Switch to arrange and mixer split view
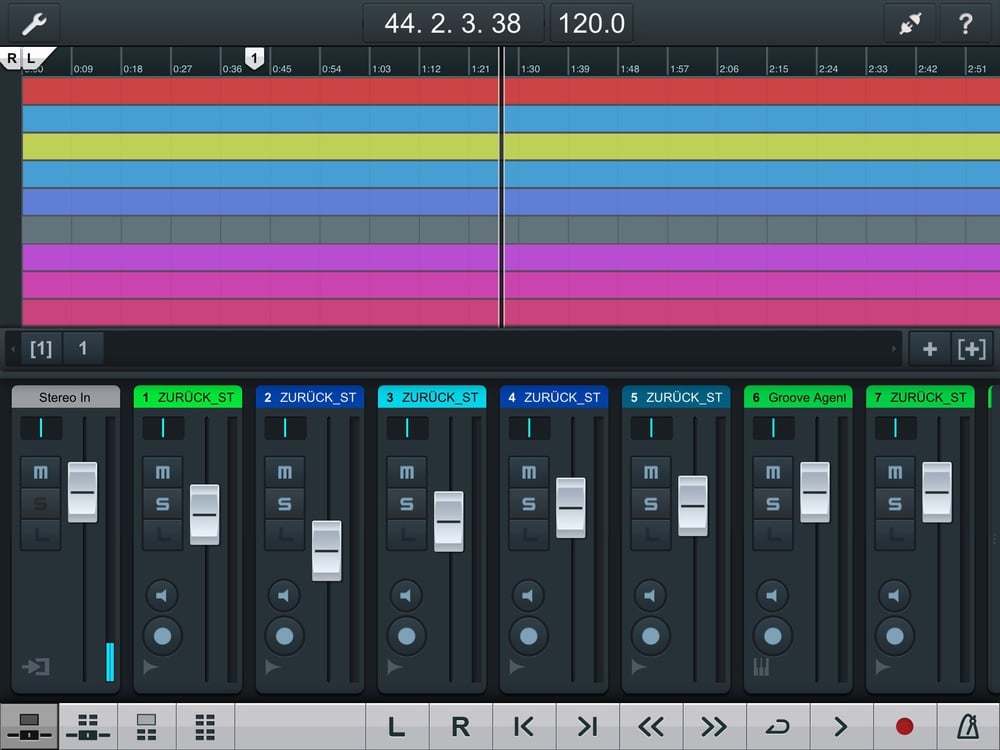Viewport: 1000px width, 750px height. pyautogui.click(x=29, y=726)
